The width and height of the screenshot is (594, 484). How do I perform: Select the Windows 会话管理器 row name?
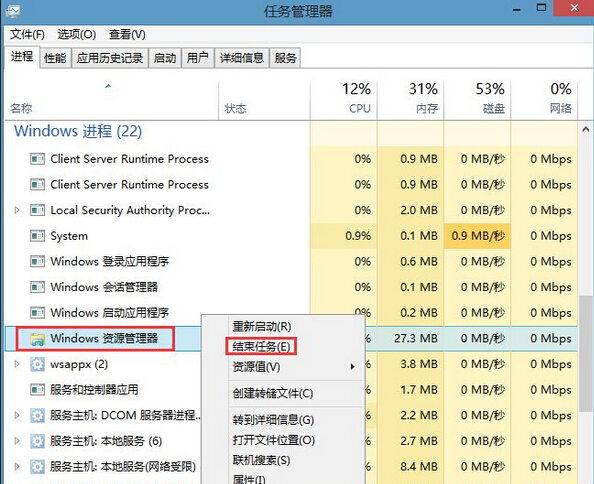pos(104,287)
